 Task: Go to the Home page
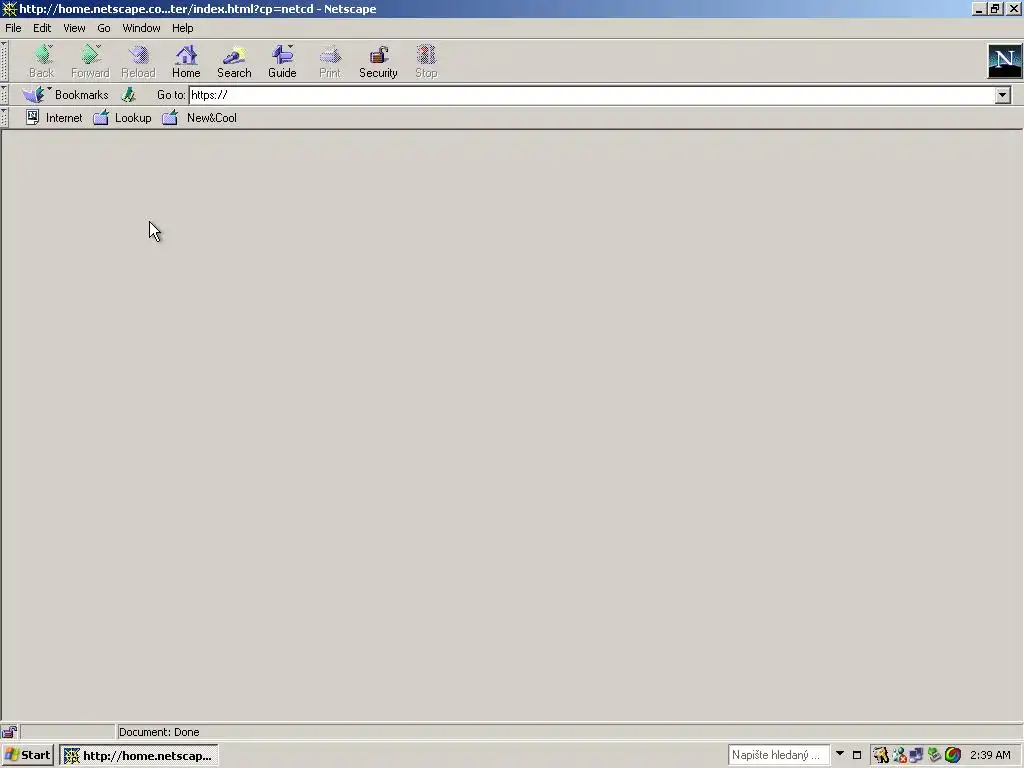186,62
